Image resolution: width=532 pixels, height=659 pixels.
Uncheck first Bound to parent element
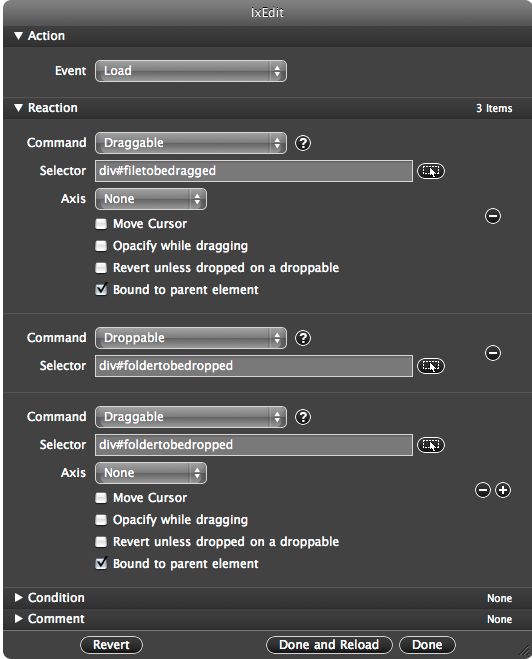101,290
